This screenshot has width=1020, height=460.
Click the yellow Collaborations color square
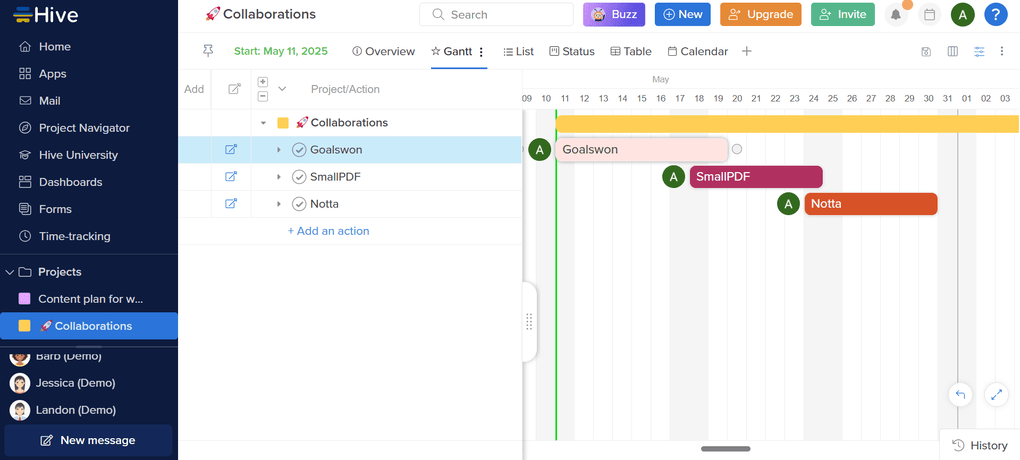[x=283, y=122]
